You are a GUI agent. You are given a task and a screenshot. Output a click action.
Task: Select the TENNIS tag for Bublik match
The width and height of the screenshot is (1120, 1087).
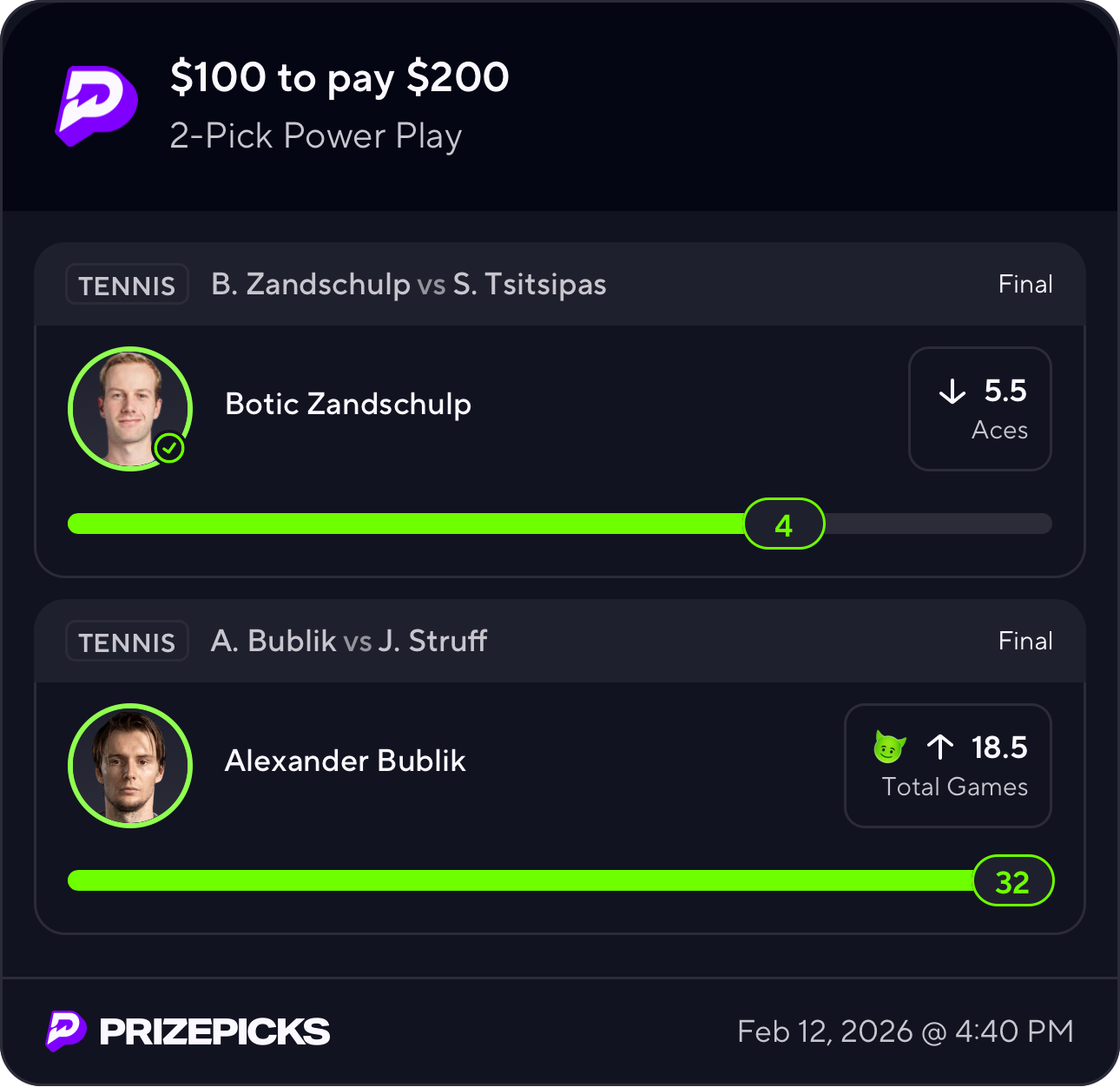click(x=127, y=642)
